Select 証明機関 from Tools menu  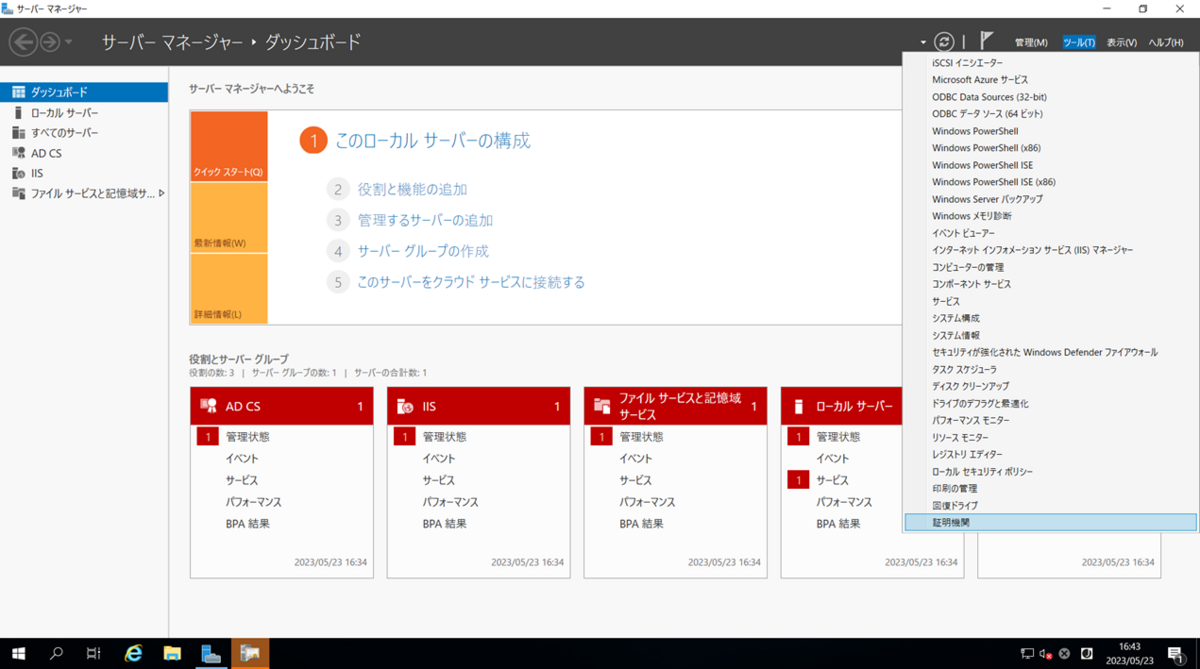(1050, 522)
